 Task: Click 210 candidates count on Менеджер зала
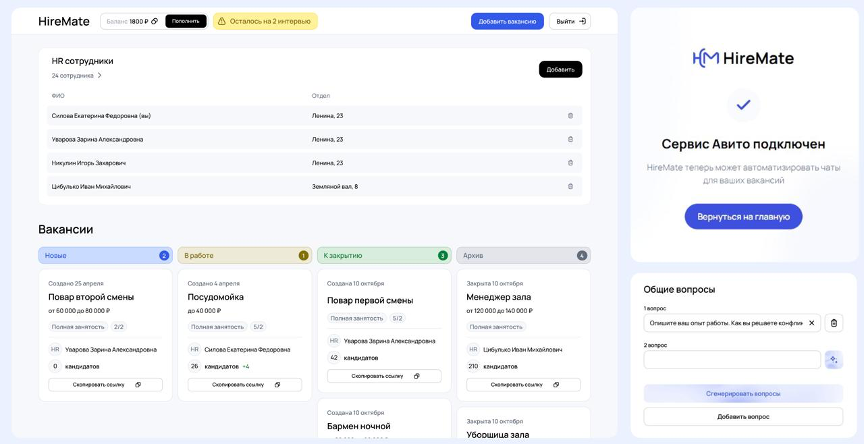473,366
